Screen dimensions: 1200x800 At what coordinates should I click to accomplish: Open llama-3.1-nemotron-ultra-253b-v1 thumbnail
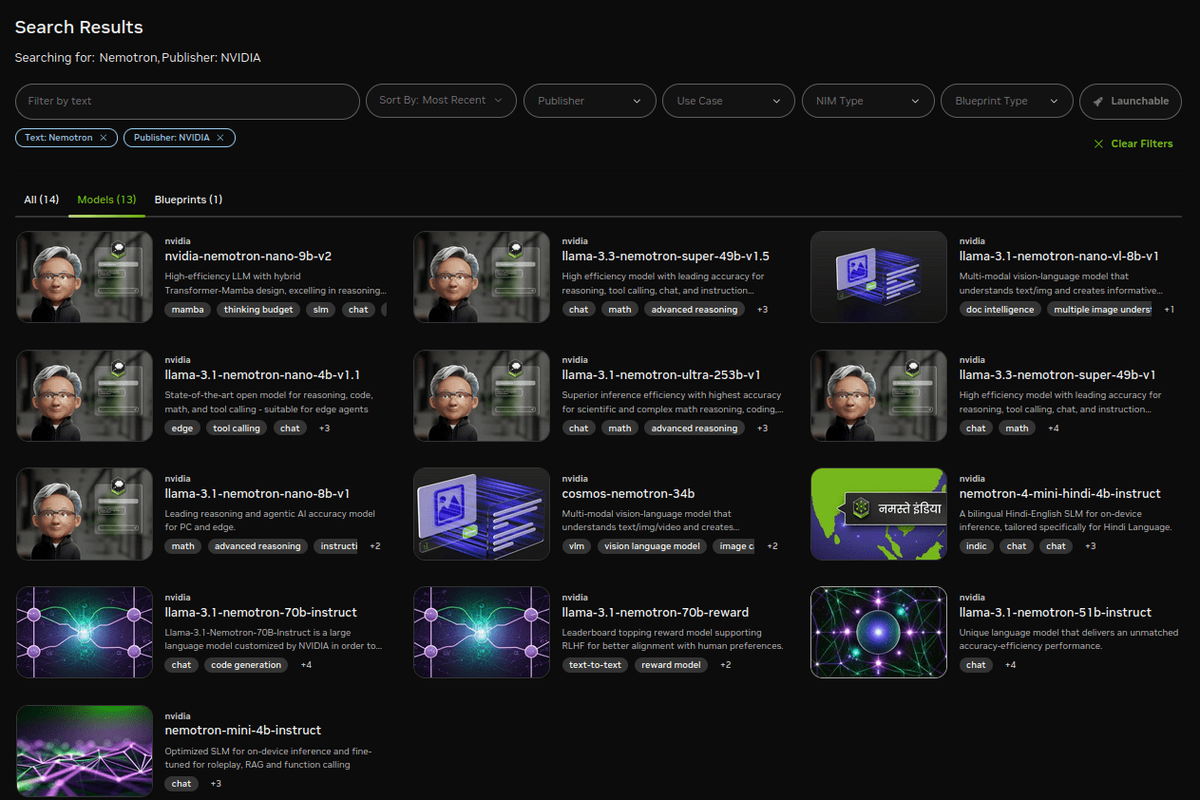[x=482, y=396]
